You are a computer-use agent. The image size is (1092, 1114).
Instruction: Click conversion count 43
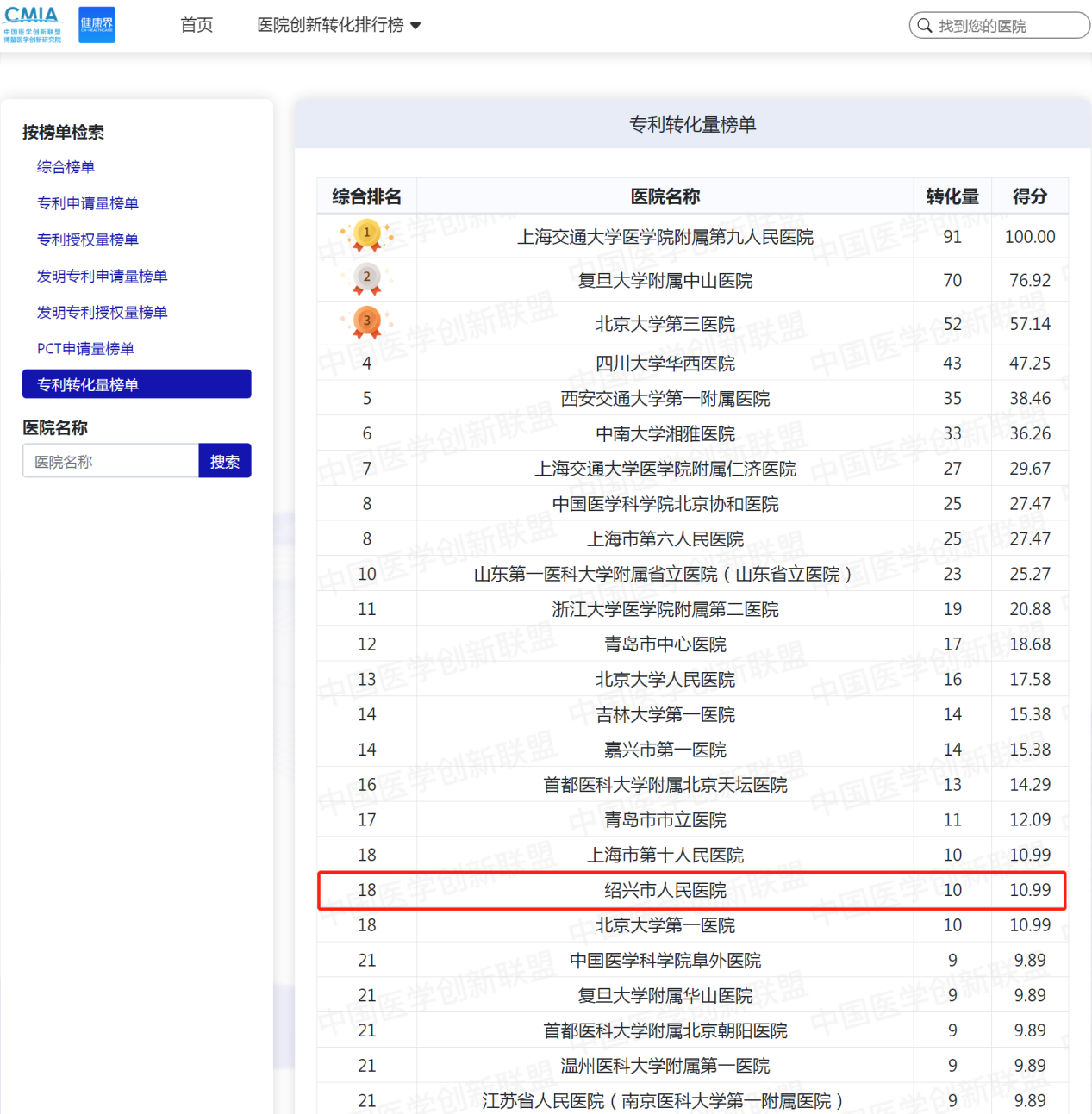[952, 363]
